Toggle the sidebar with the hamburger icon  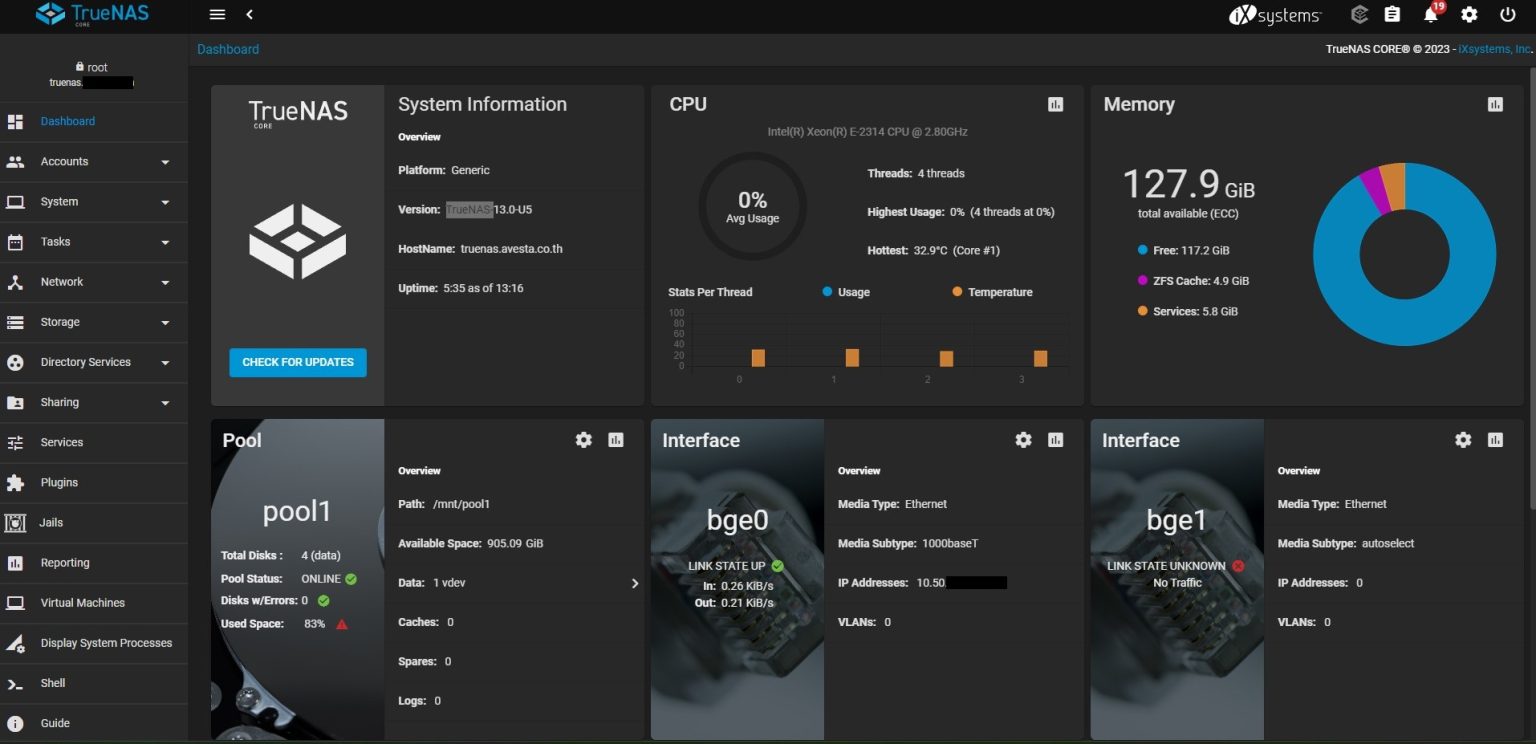pyautogui.click(x=217, y=14)
